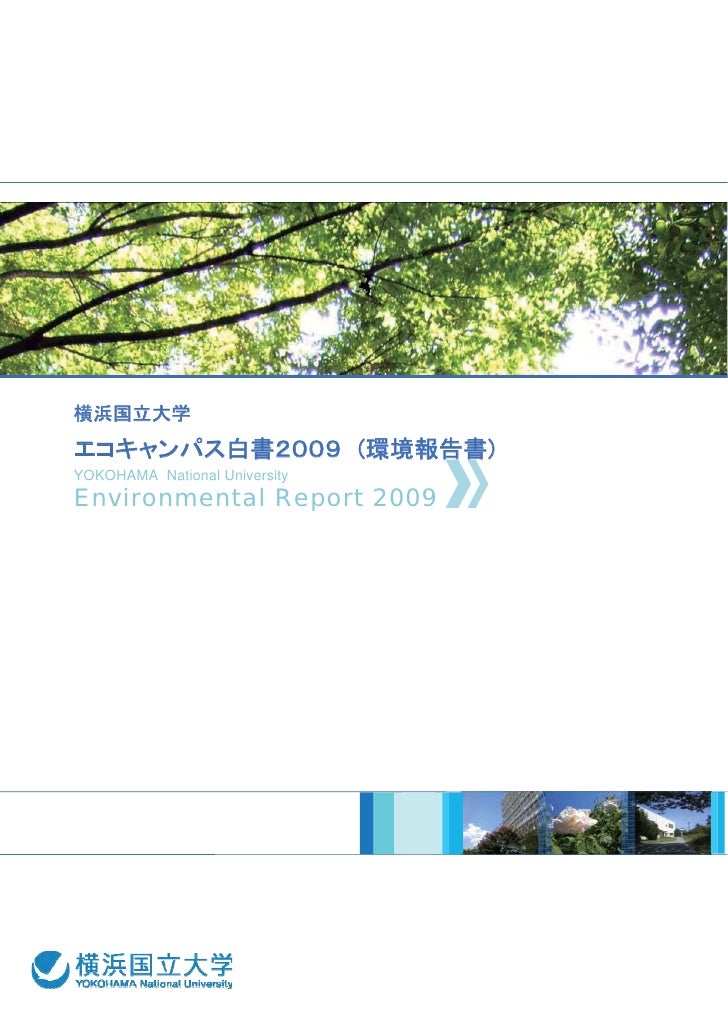Click the double chevron arrow graphic

(x=467, y=484)
